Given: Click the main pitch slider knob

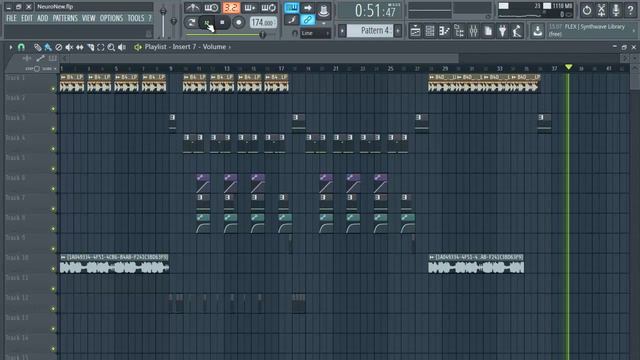Looking at the screenshot, I should click(174, 21).
